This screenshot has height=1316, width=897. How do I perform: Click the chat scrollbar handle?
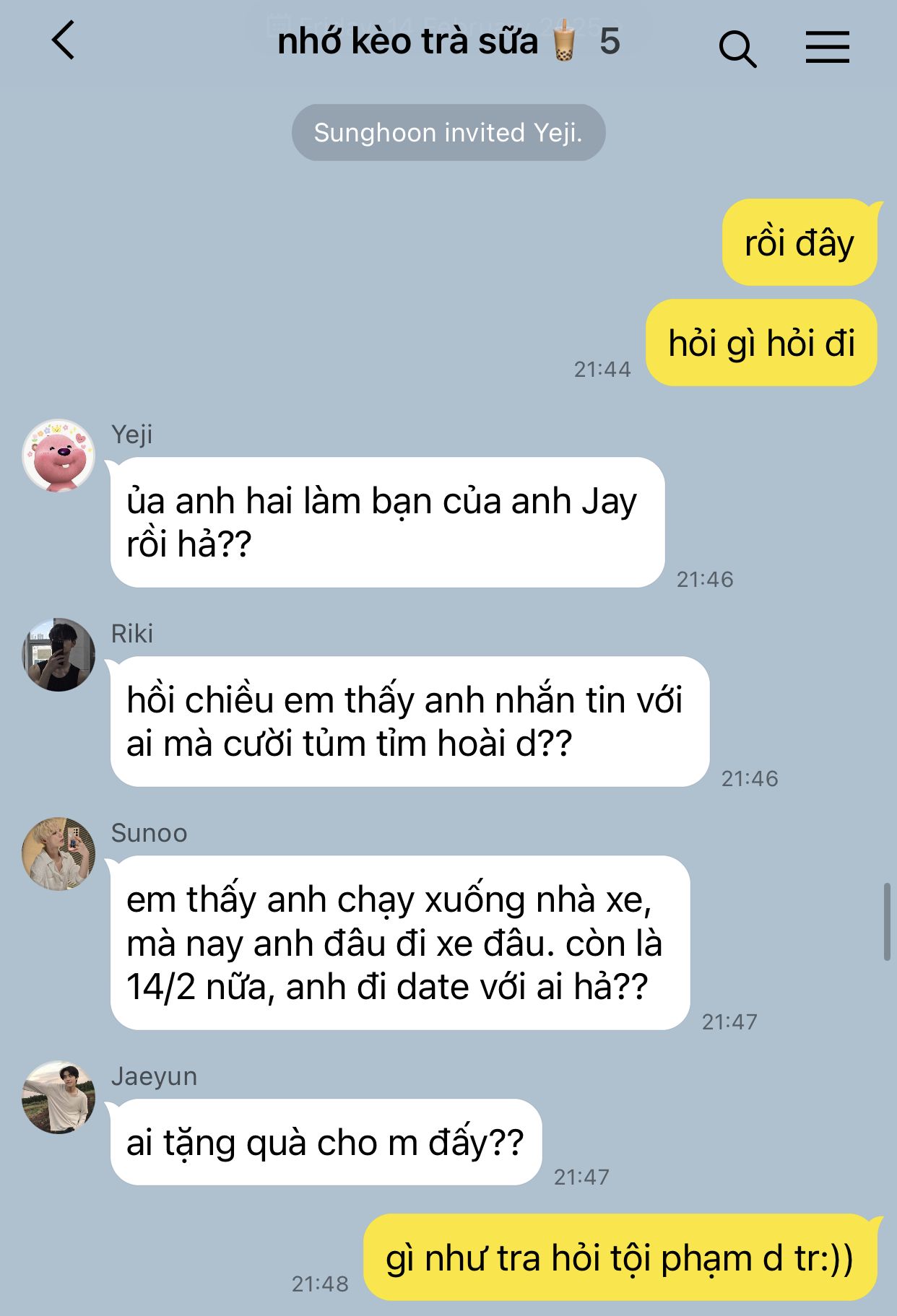(888, 921)
